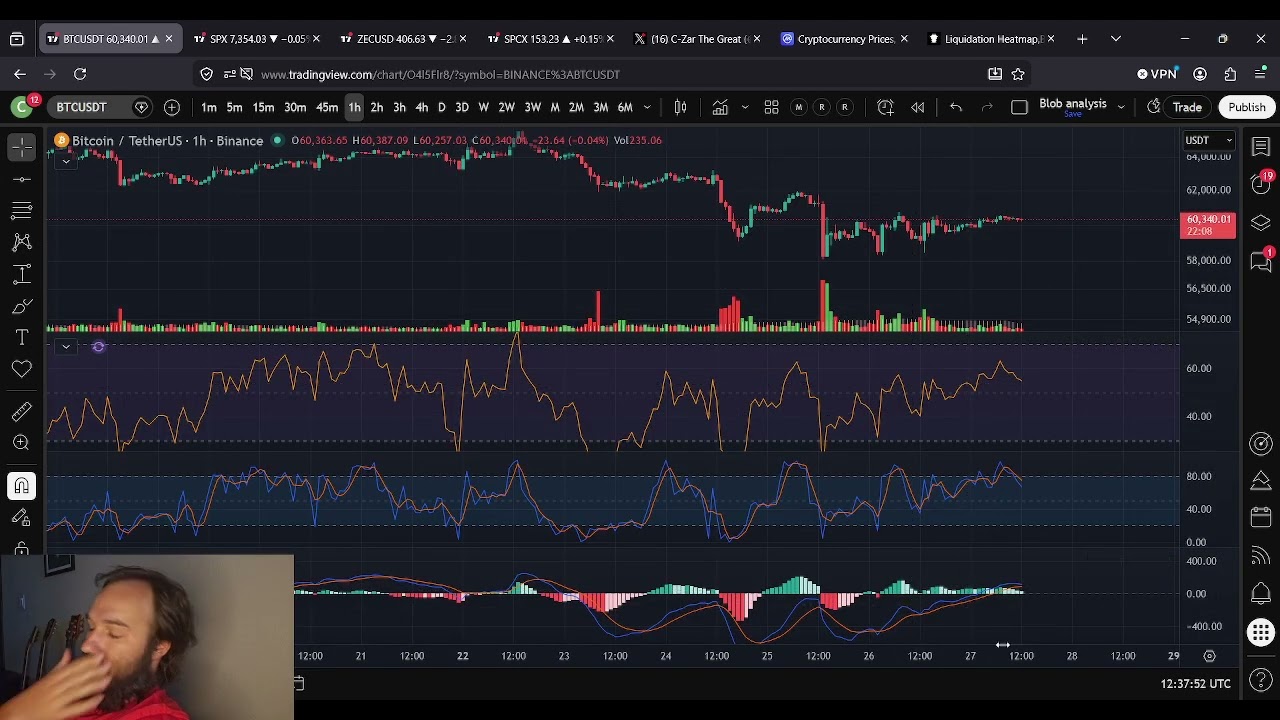
Task: Open chart settings gear on time axis
Action: point(1209,656)
